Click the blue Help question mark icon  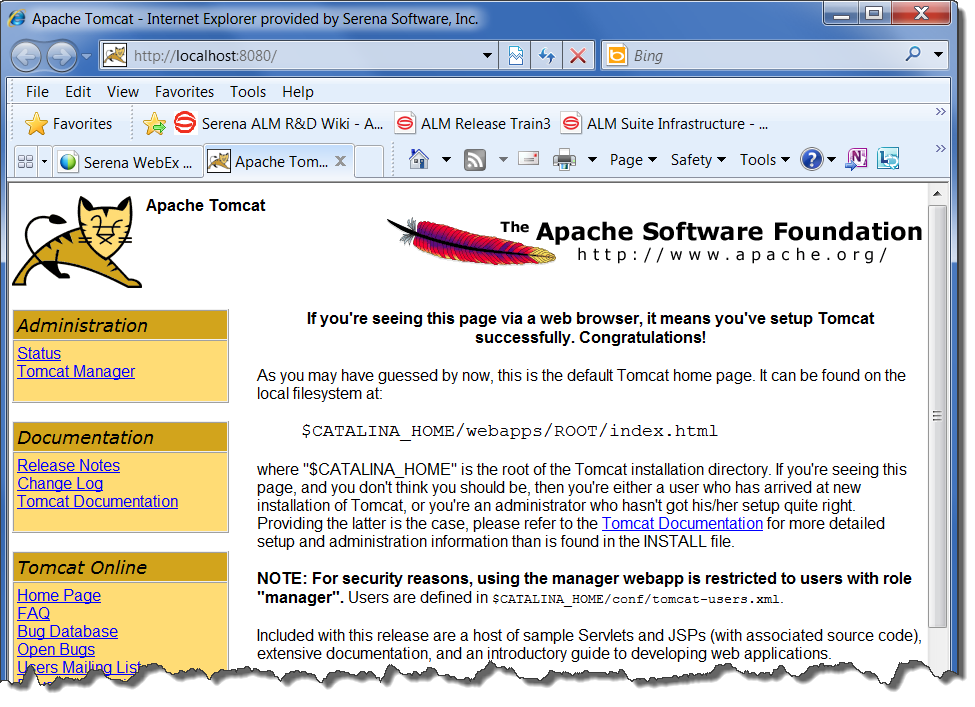click(811, 159)
